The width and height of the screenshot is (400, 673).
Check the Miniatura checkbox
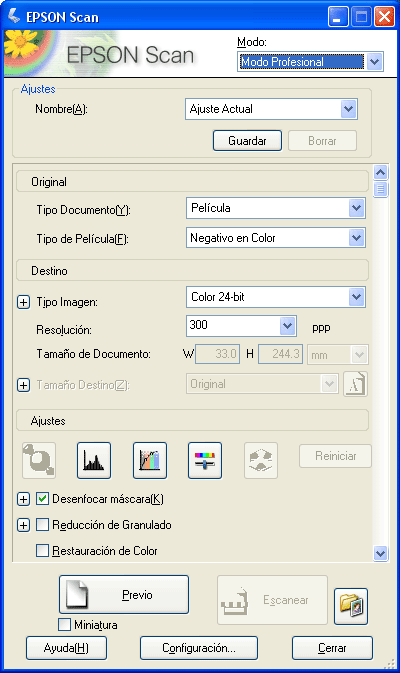tap(64, 624)
